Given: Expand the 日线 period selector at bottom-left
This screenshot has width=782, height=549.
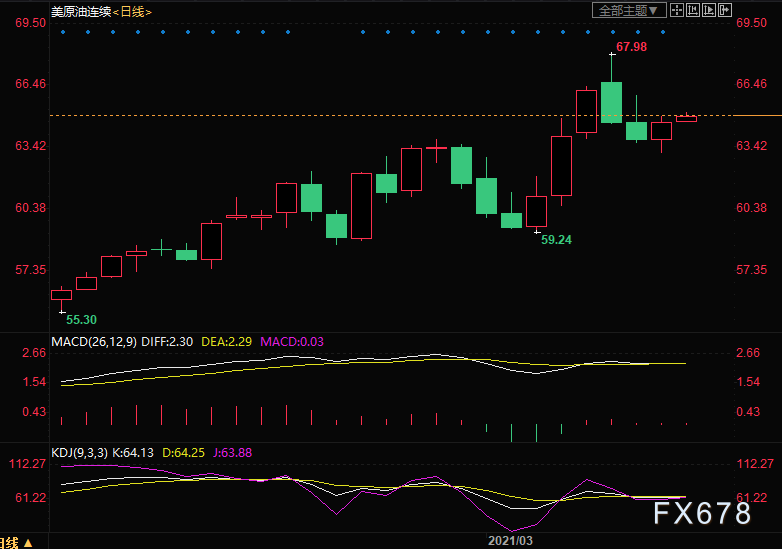Looking at the screenshot, I should click(14, 541).
